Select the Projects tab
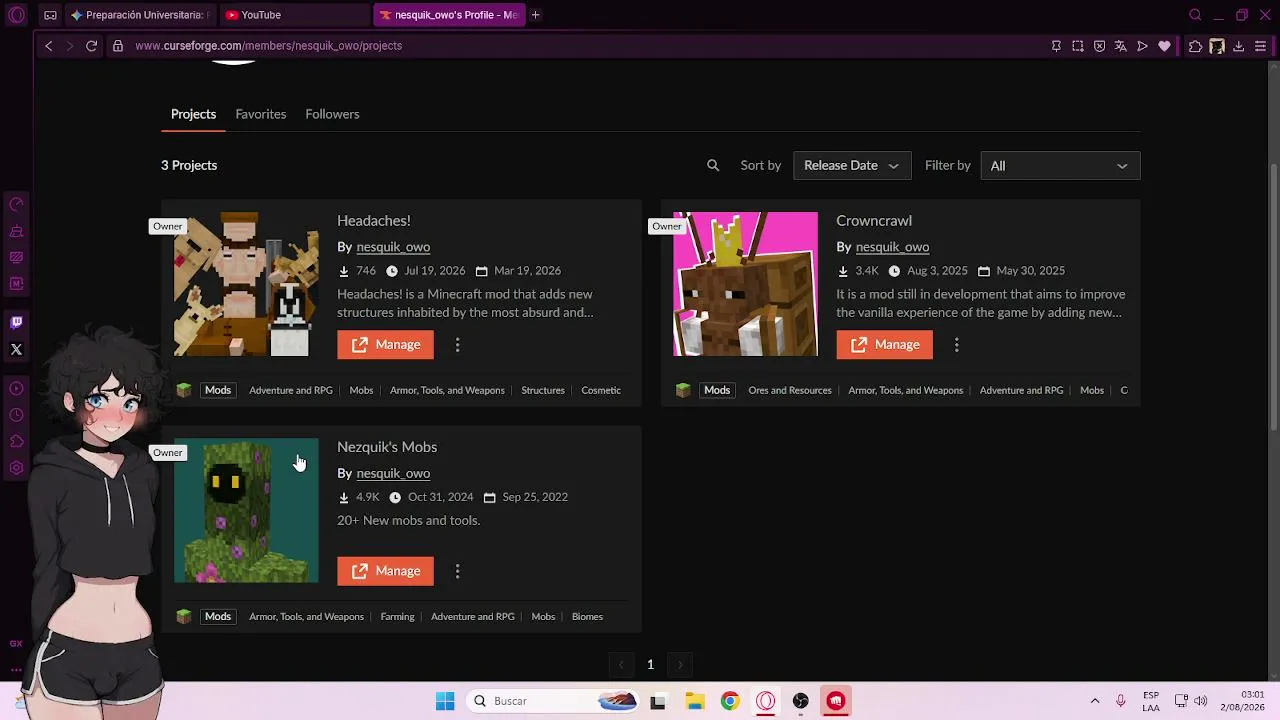 point(193,114)
